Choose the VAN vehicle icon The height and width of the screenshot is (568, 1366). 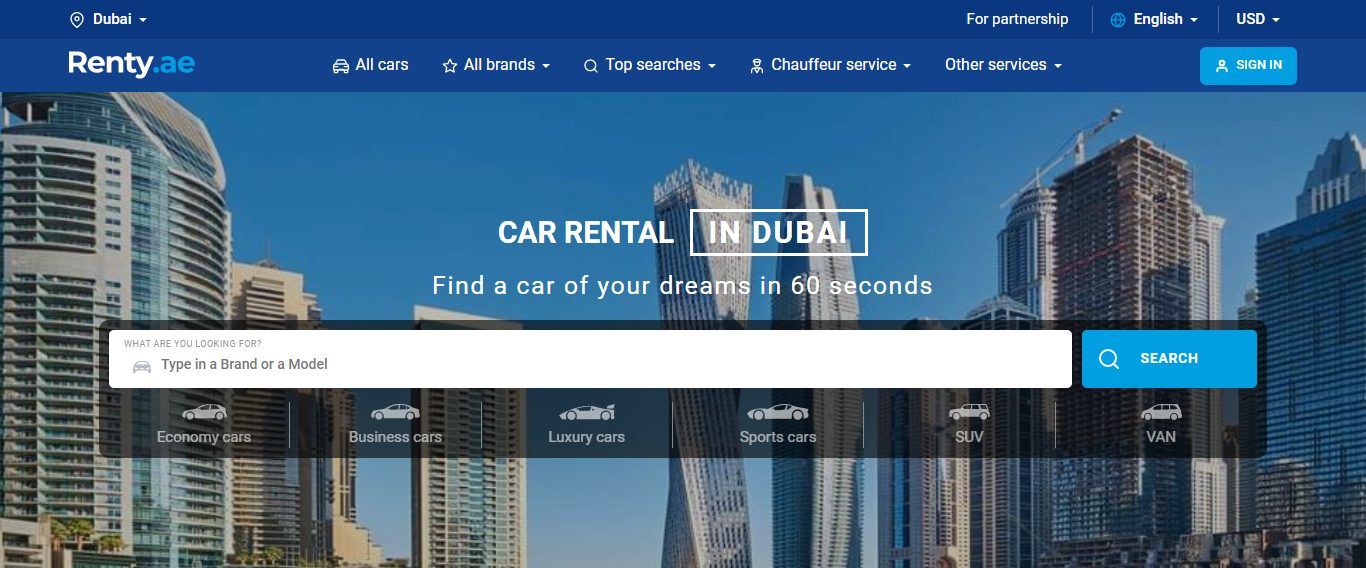[x=1161, y=412]
